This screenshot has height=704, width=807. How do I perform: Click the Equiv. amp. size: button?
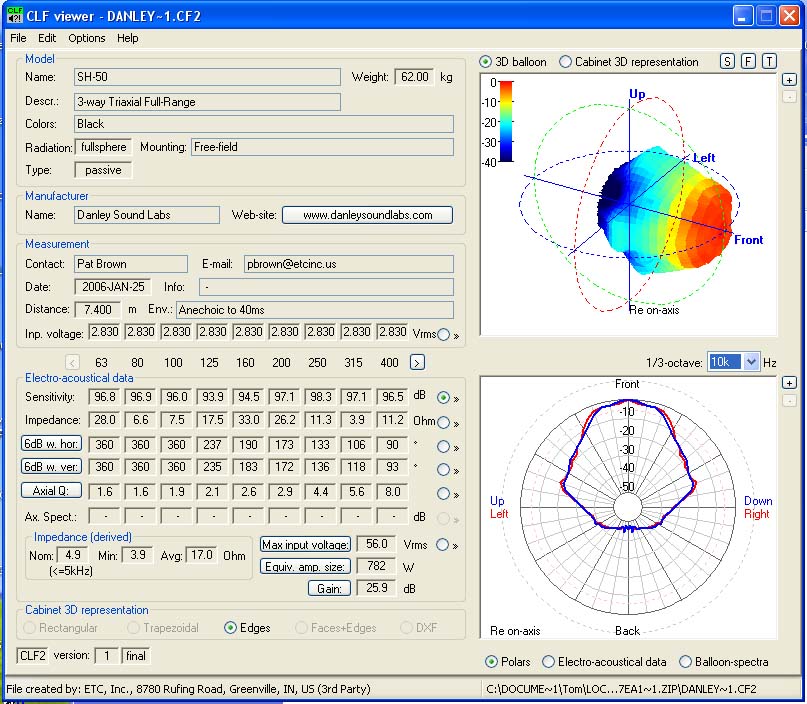pyautogui.click(x=305, y=567)
